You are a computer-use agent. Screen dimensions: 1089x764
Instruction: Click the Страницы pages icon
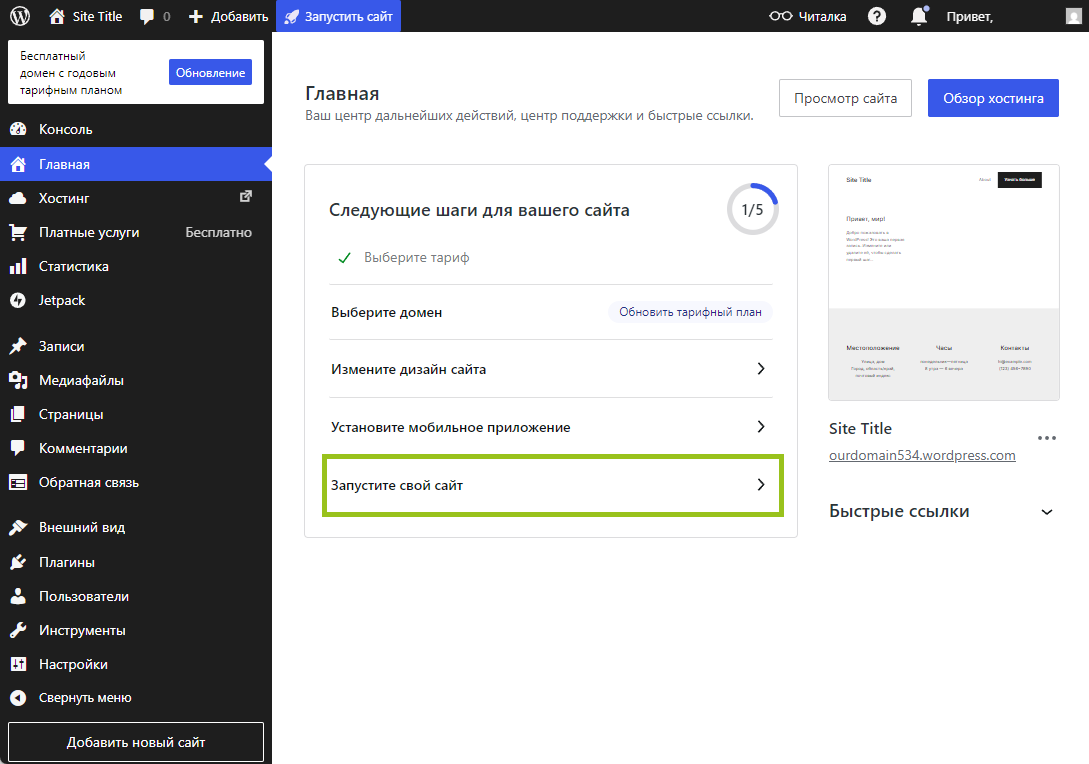click(x=18, y=414)
